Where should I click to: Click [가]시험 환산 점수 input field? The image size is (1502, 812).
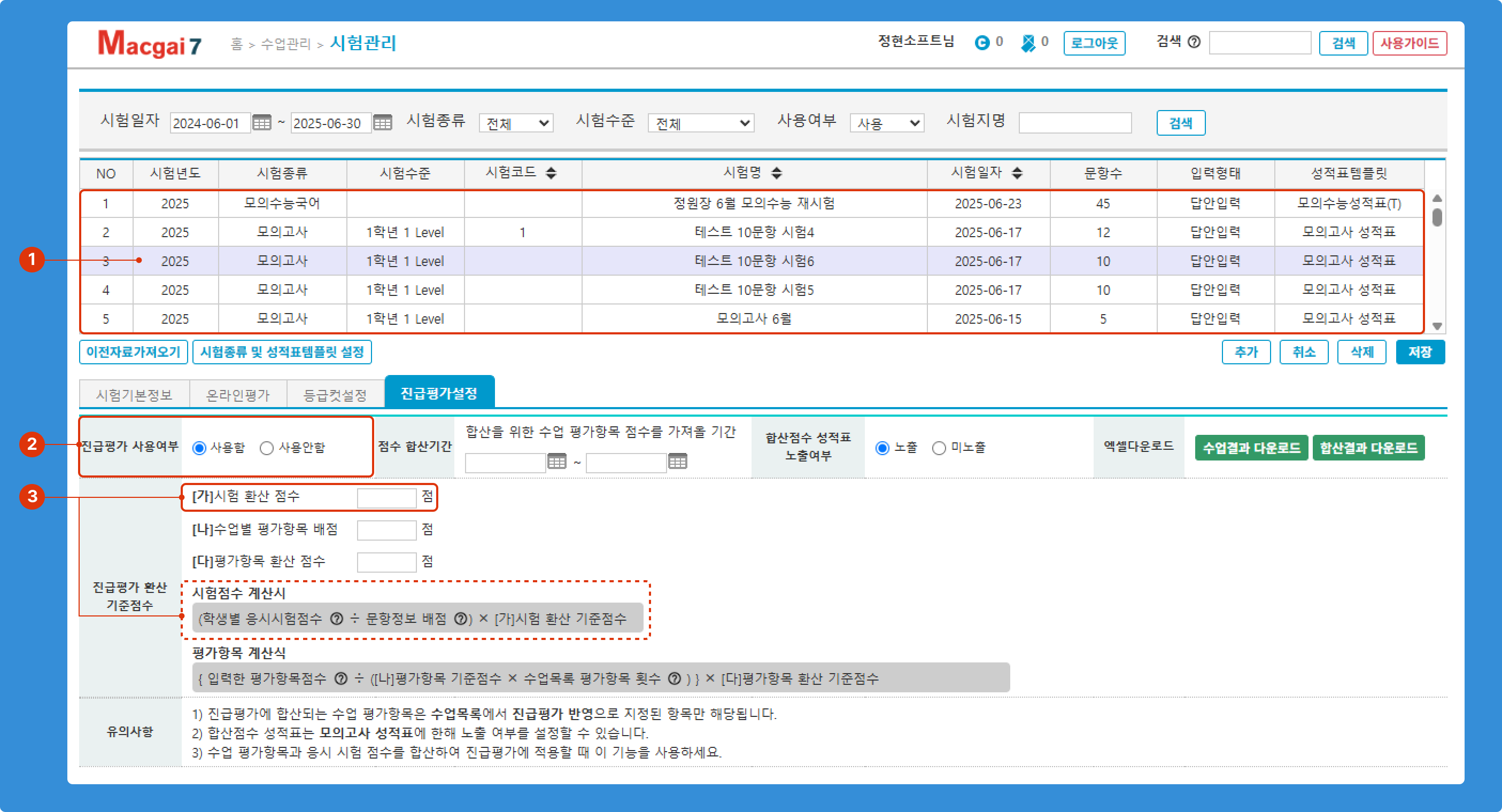386,497
